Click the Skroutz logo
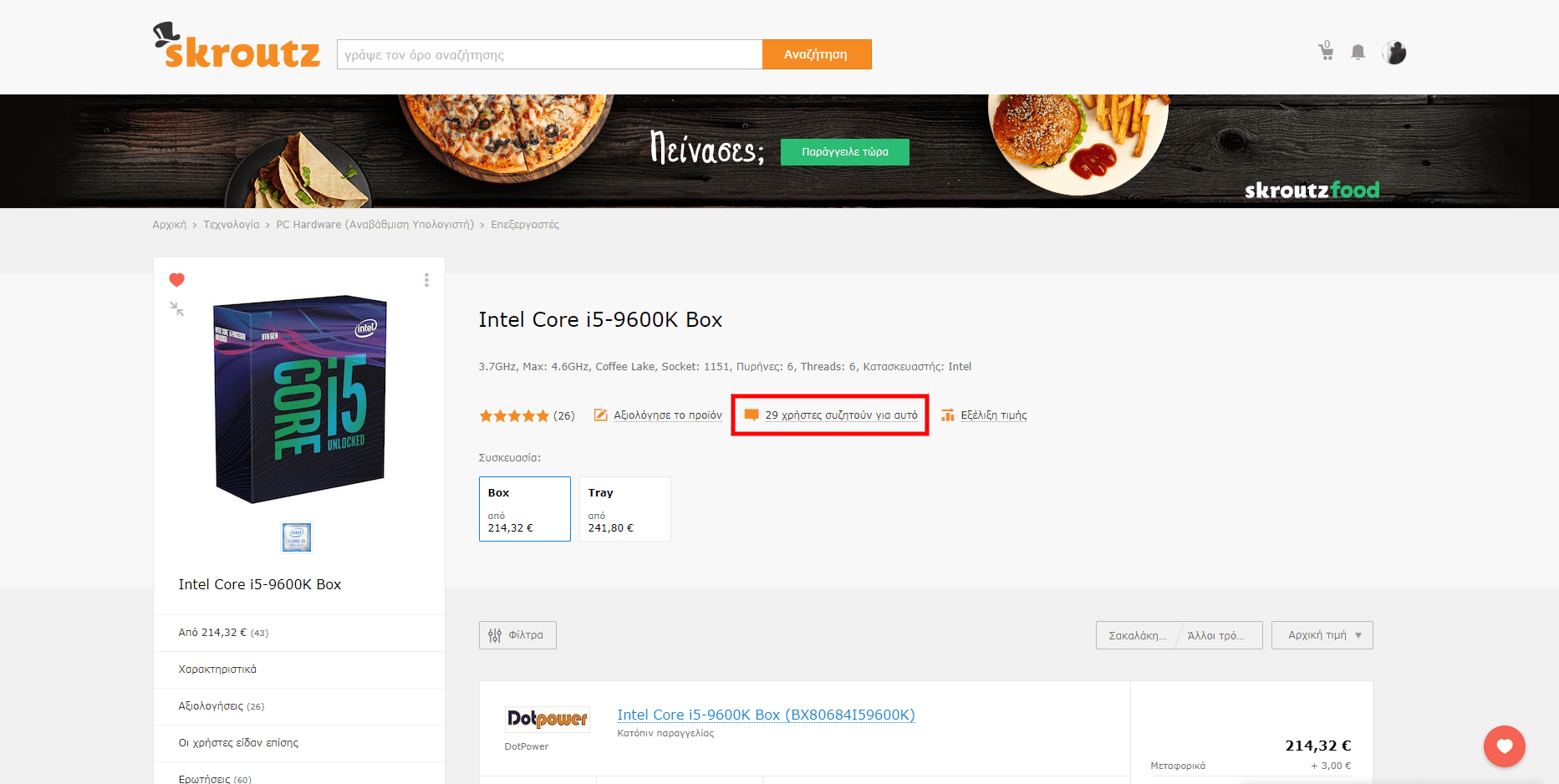The height and width of the screenshot is (784, 1559). pyautogui.click(x=237, y=48)
